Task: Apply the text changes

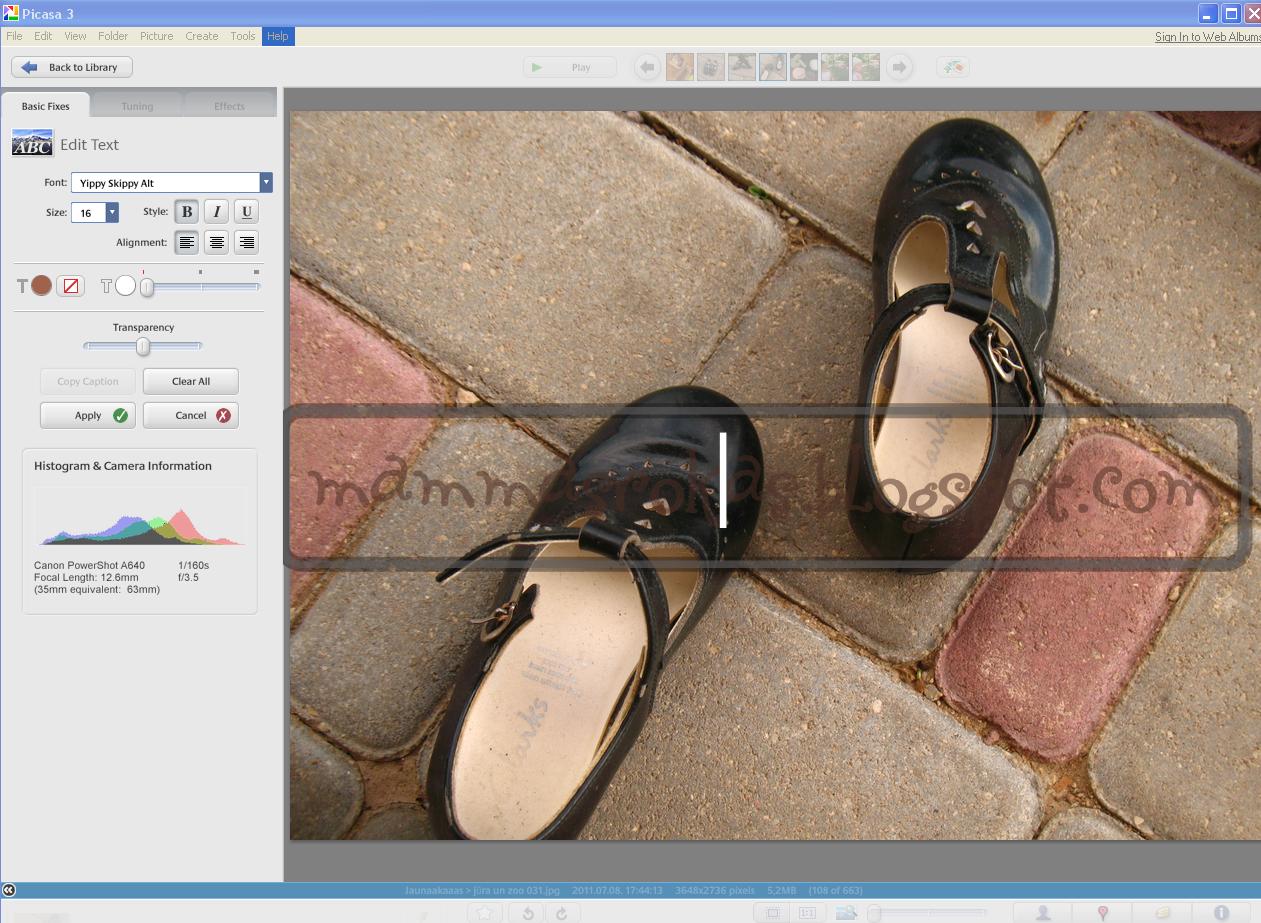Action: tap(88, 415)
